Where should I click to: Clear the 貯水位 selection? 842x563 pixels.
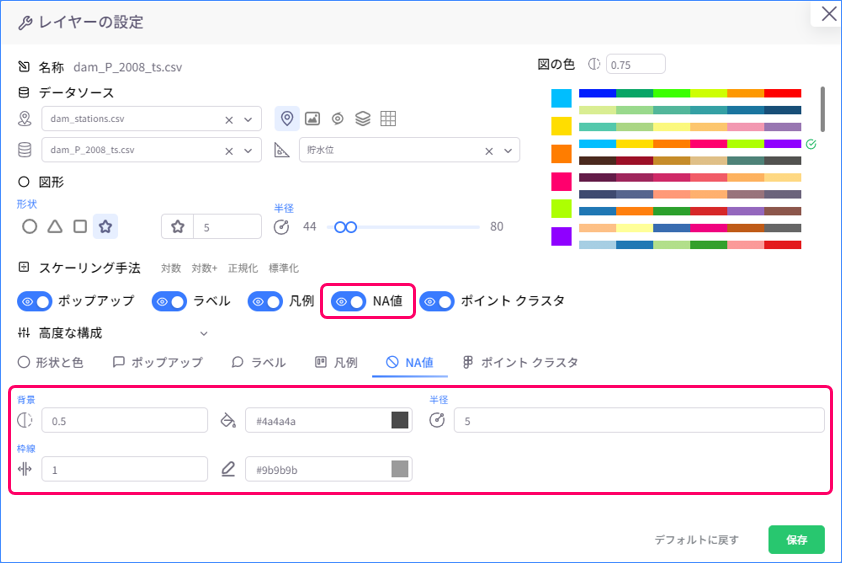coord(489,151)
